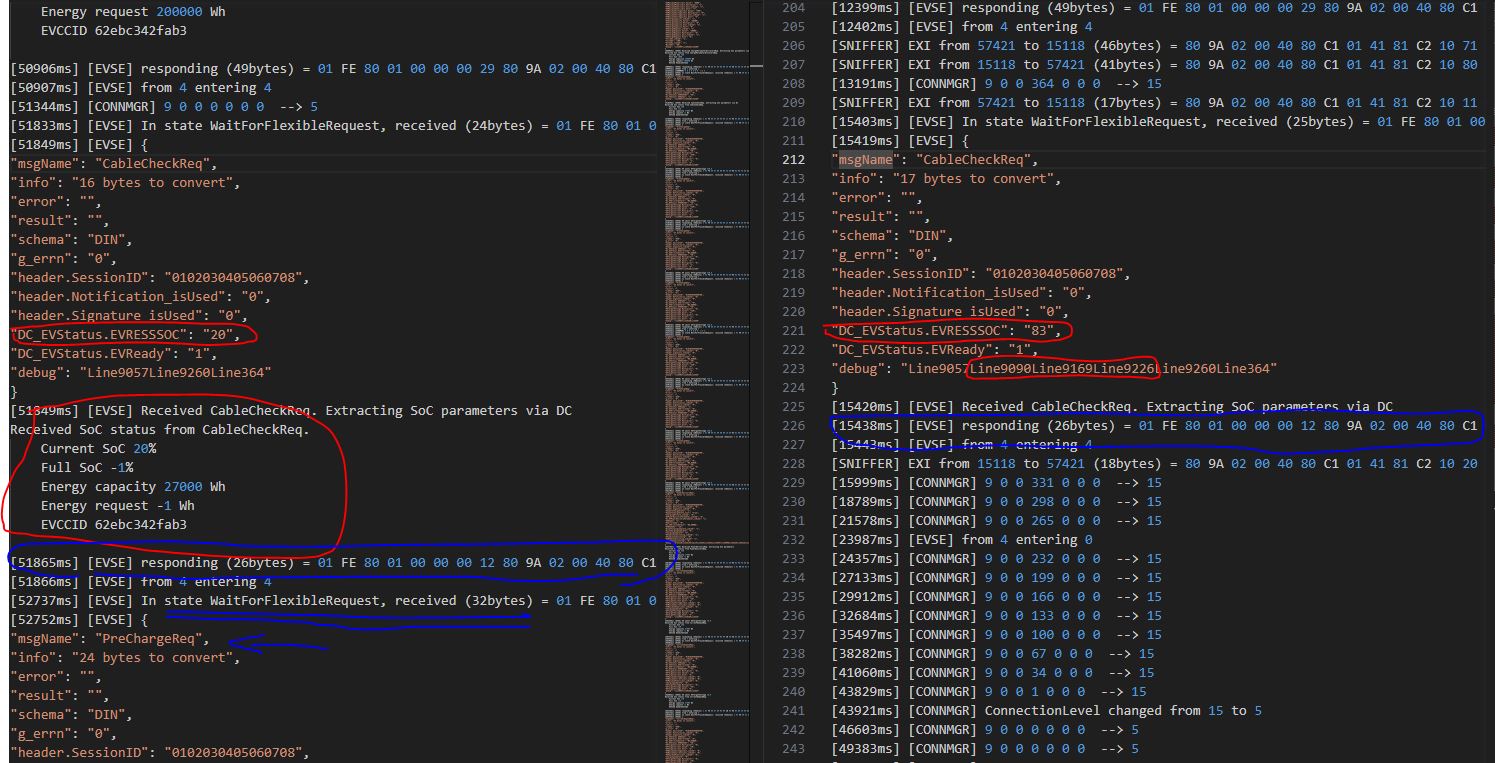
Task: Click the [51865ms] EVSE responding (26bytes) line
Action: pos(330,563)
